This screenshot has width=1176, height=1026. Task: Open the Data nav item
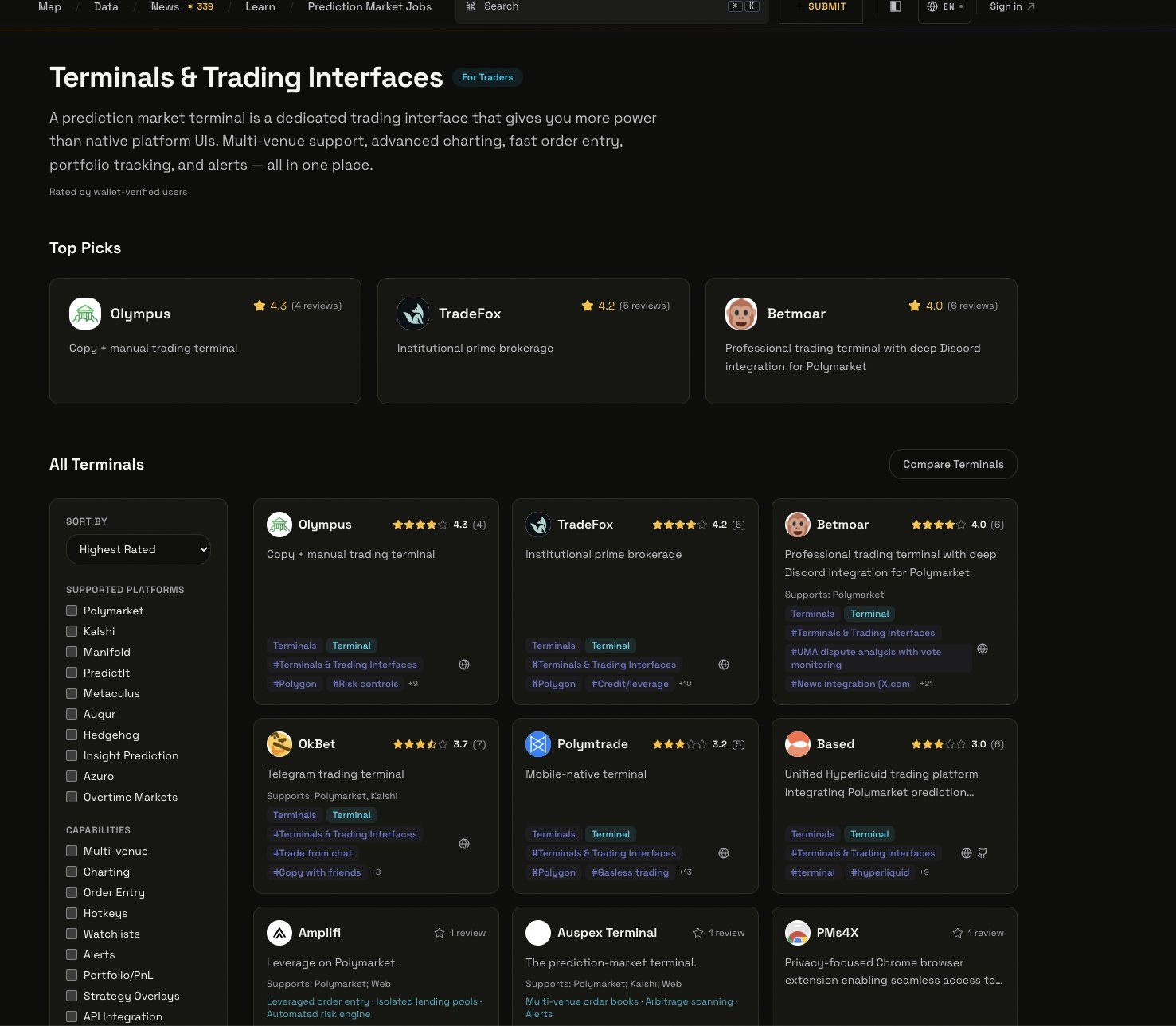click(106, 6)
